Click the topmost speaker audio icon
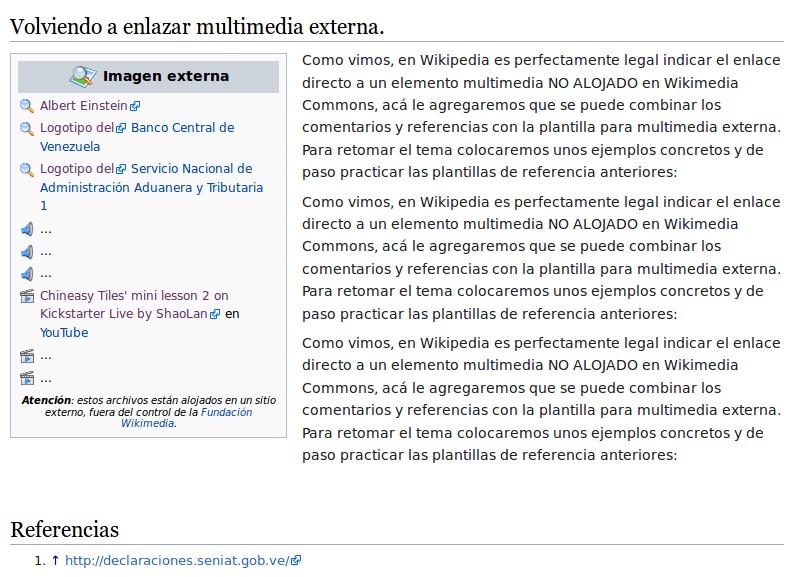Viewport: 795px width, 577px height. click(x=27, y=229)
